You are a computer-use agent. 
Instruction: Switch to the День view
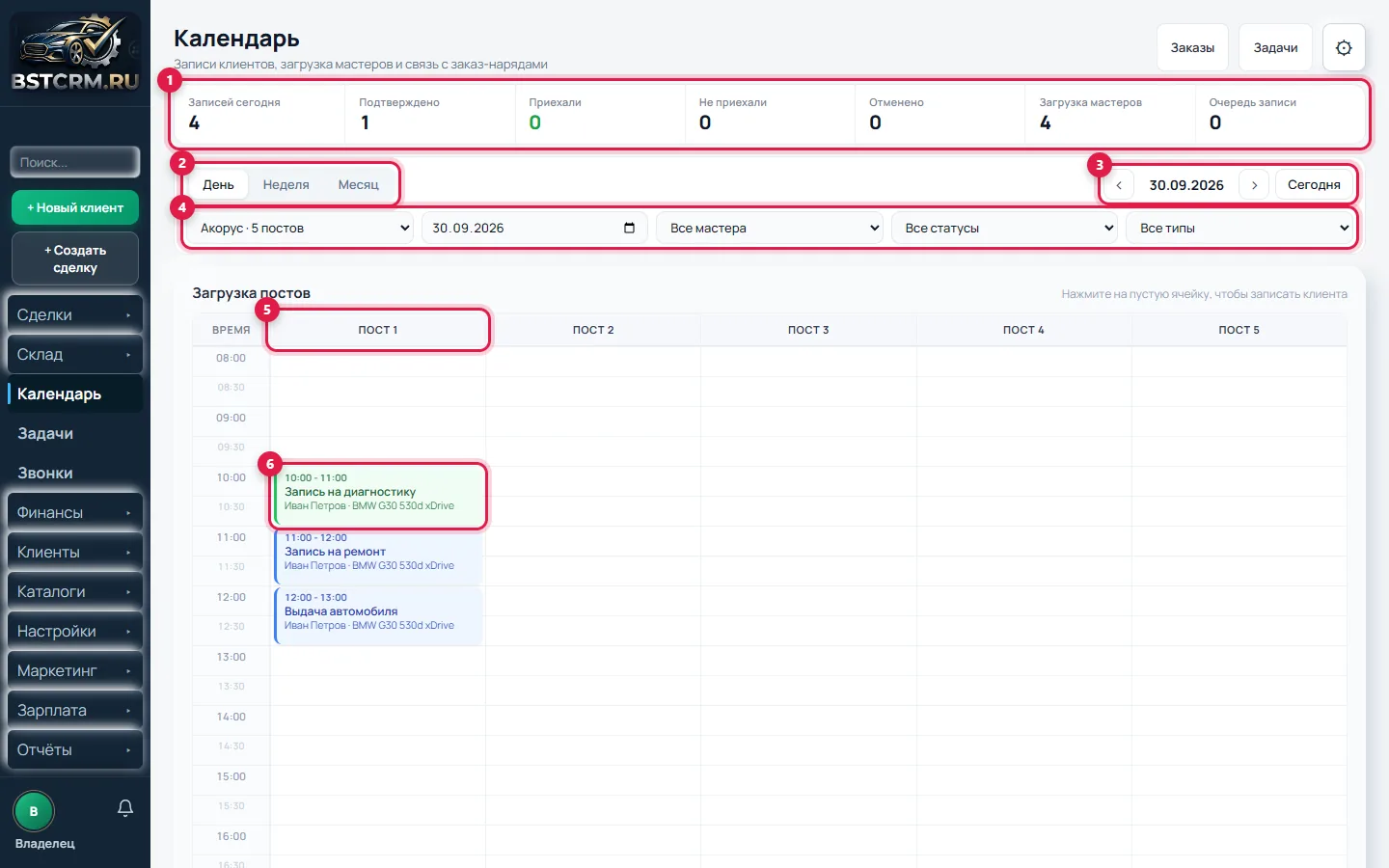(x=218, y=185)
